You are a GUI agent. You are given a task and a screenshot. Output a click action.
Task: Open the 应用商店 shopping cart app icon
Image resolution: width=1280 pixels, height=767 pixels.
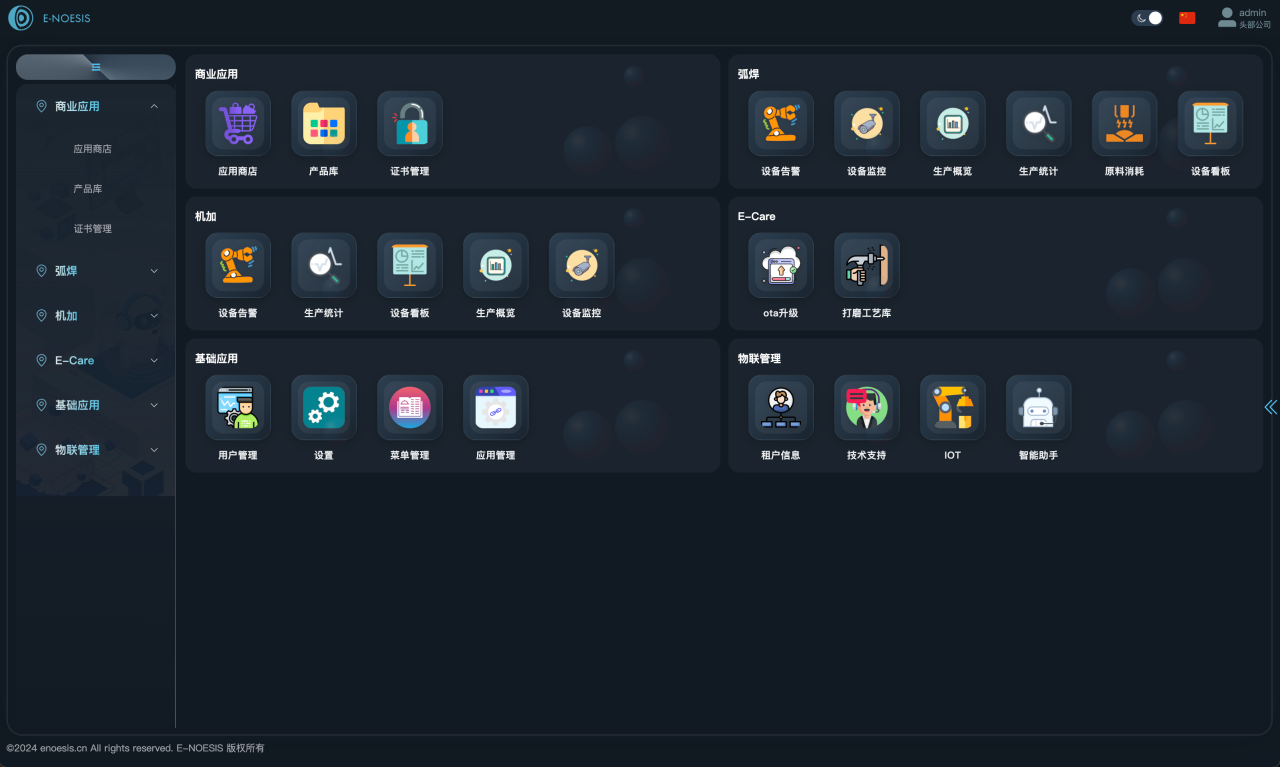click(238, 124)
